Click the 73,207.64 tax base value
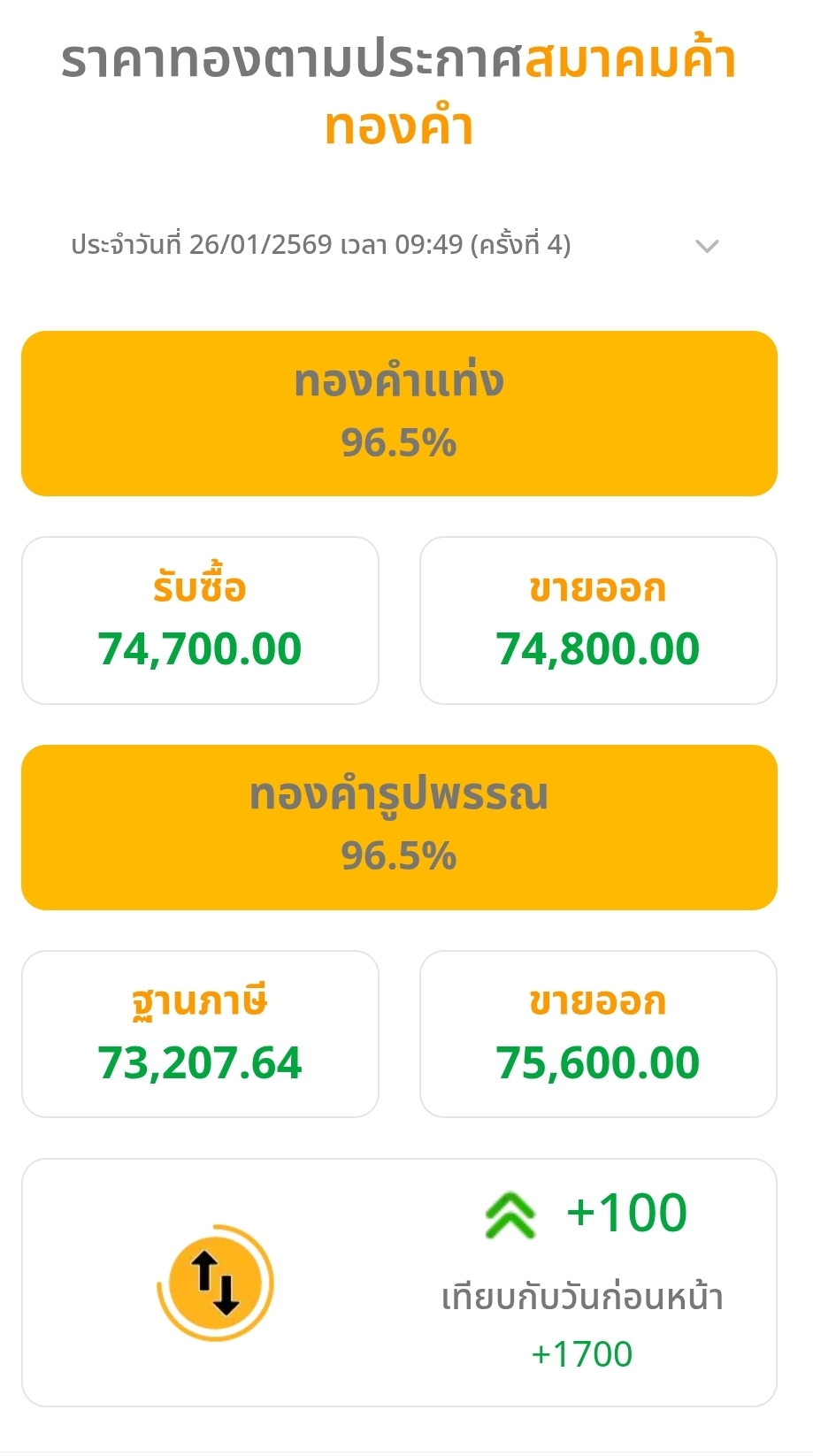 point(200,1063)
